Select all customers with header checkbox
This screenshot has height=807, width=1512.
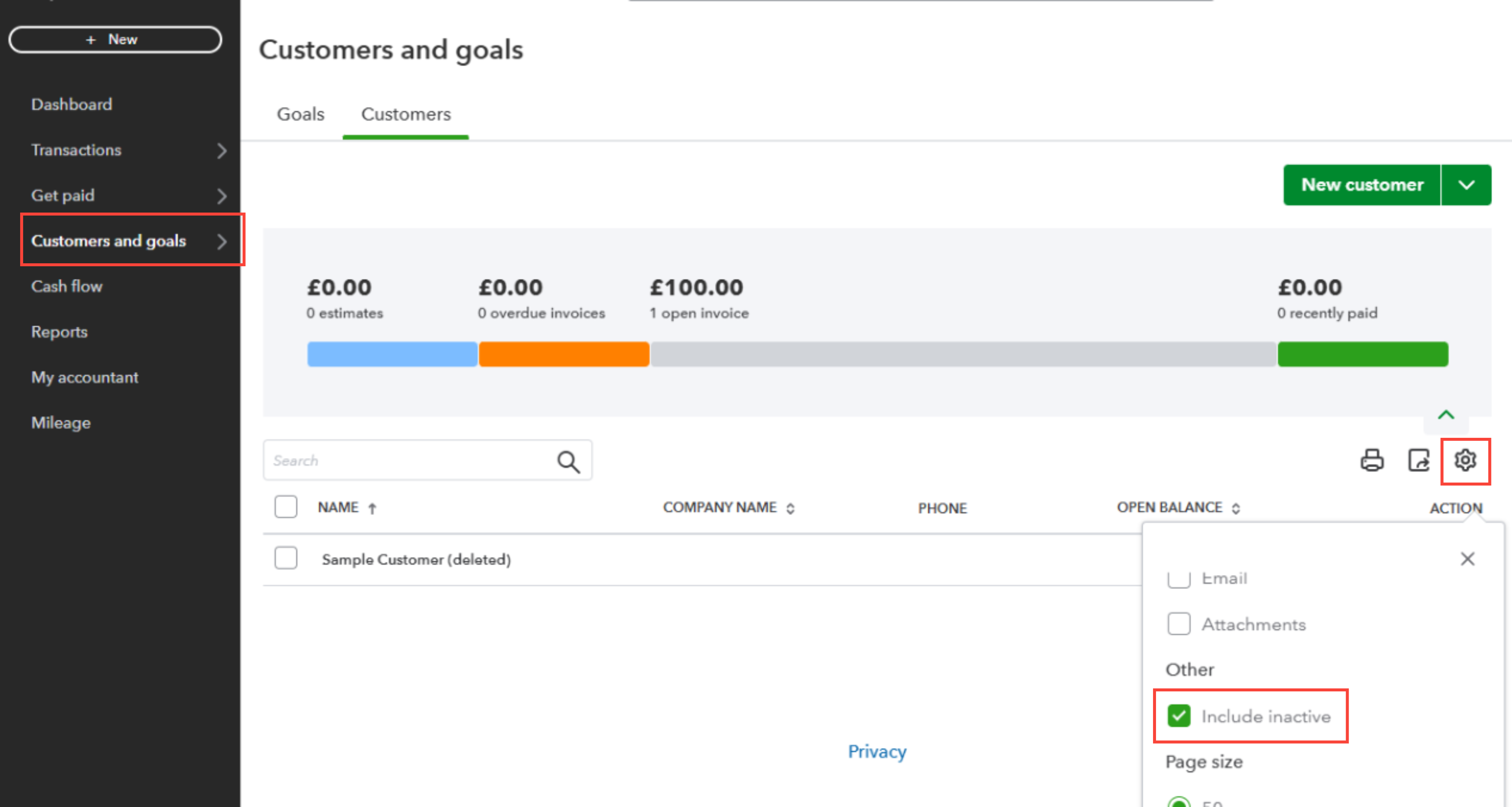(x=286, y=507)
